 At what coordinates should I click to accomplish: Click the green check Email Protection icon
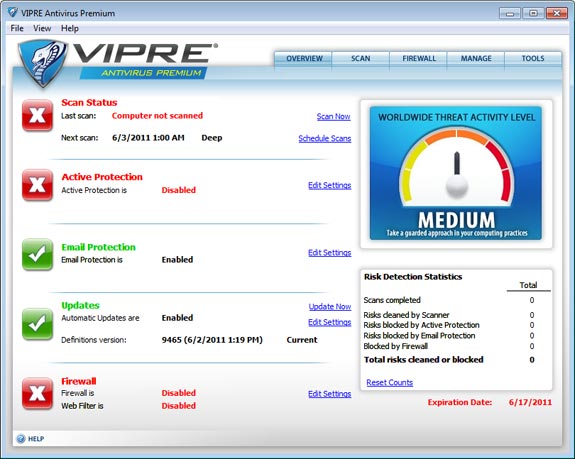point(37,254)
